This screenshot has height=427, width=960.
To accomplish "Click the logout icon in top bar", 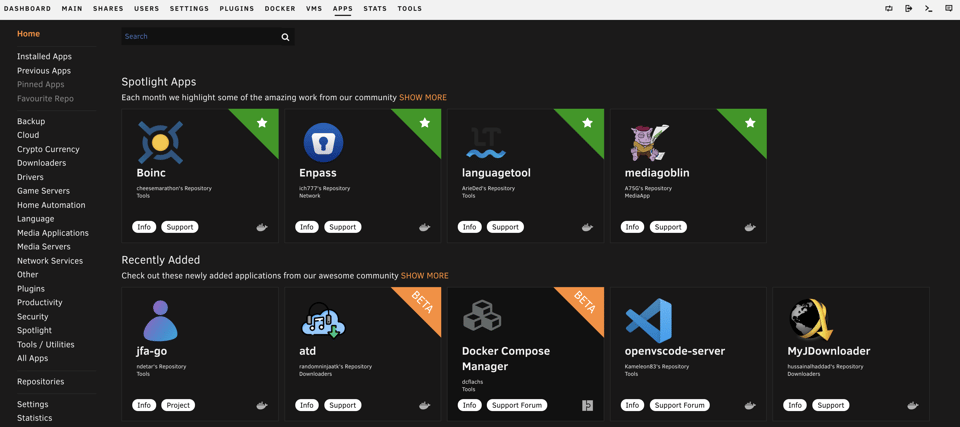I will [909, 9].
